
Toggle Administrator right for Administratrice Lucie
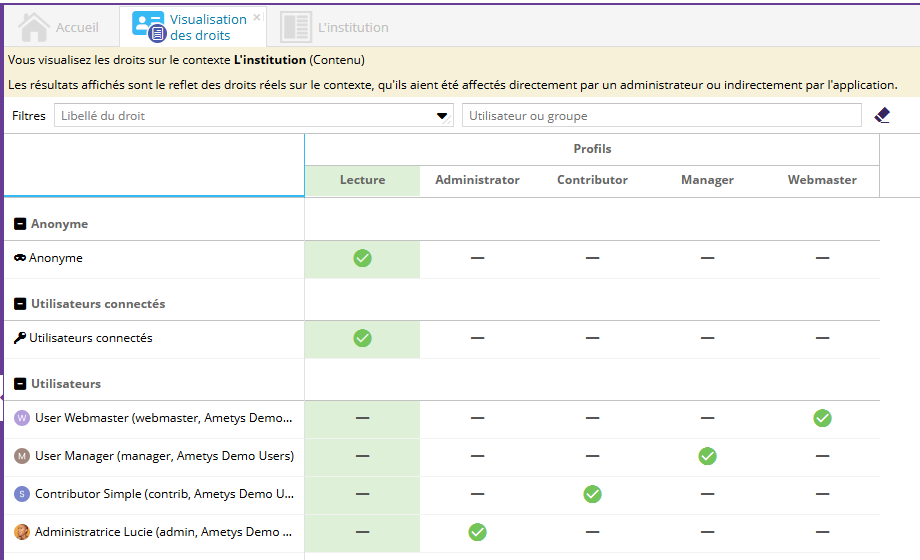click(x=477, y=532)
